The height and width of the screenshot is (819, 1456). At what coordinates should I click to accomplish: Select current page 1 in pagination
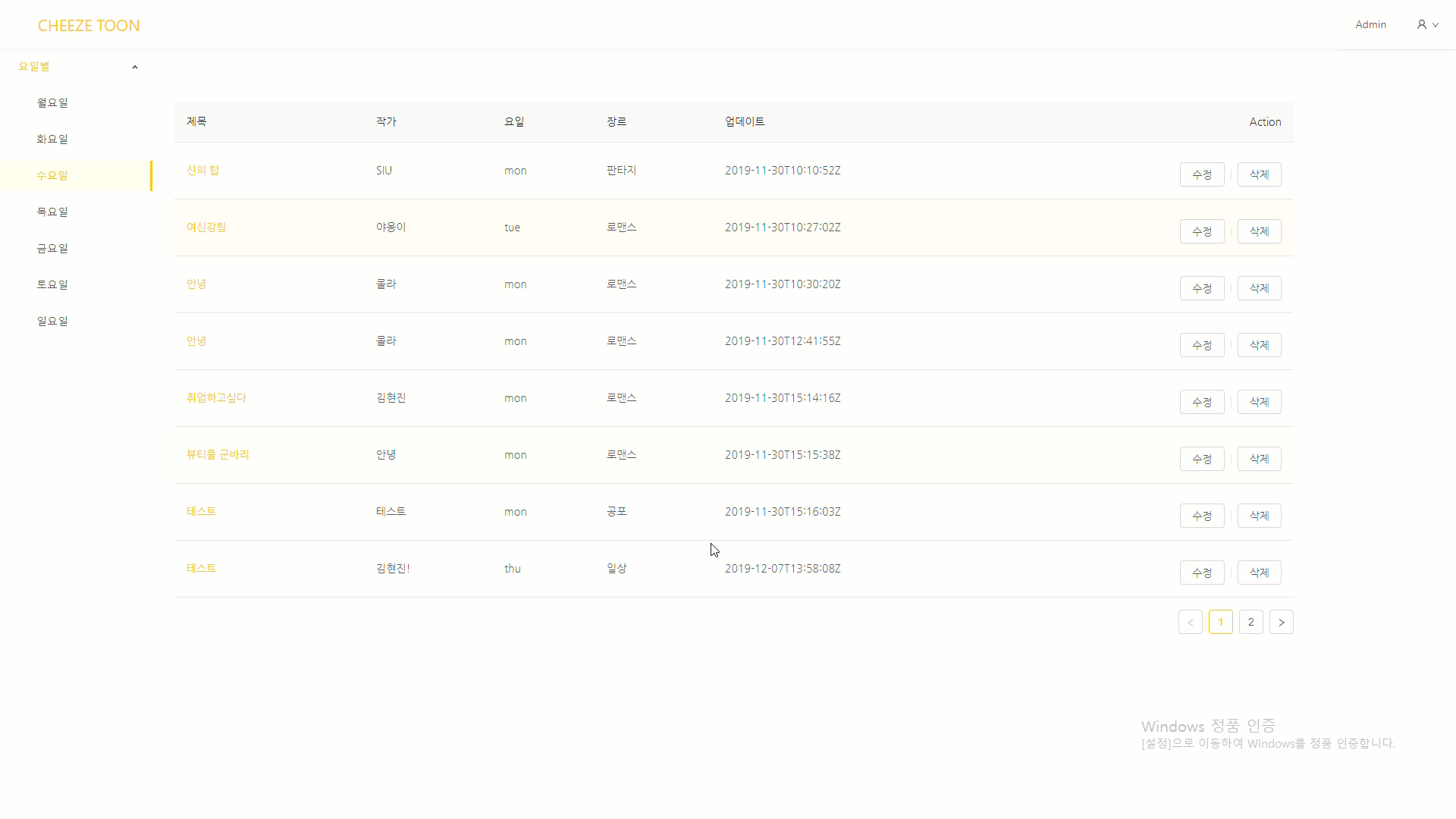1220,622
